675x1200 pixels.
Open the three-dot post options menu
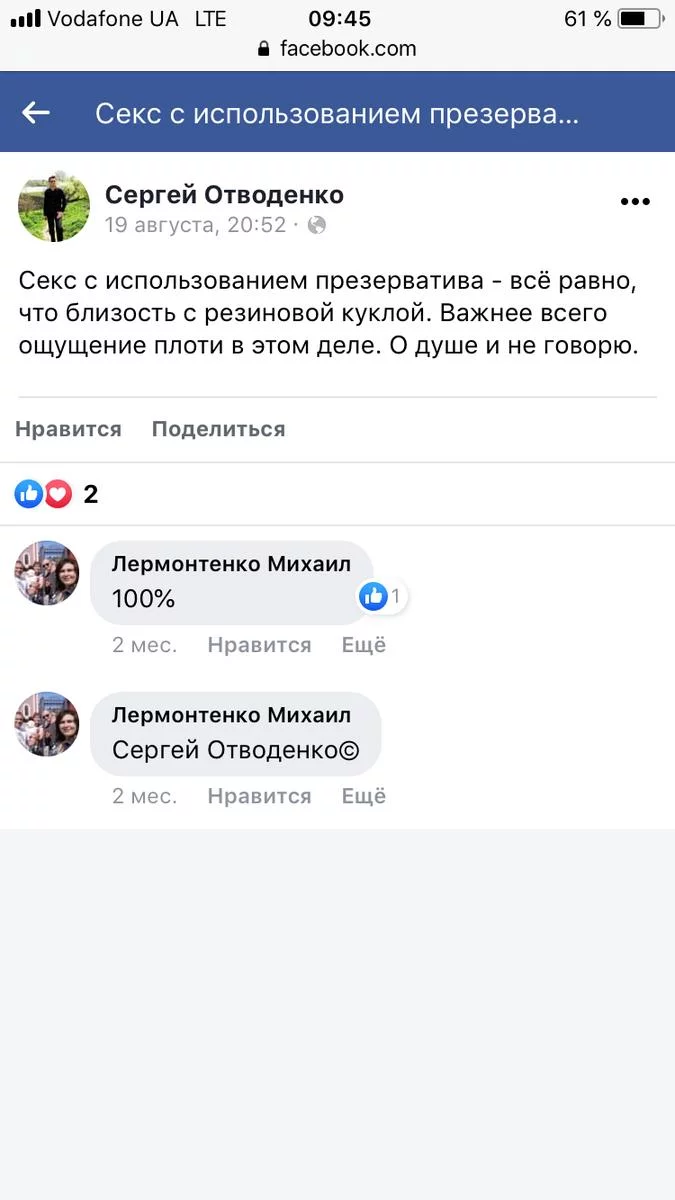coord(635,202)
